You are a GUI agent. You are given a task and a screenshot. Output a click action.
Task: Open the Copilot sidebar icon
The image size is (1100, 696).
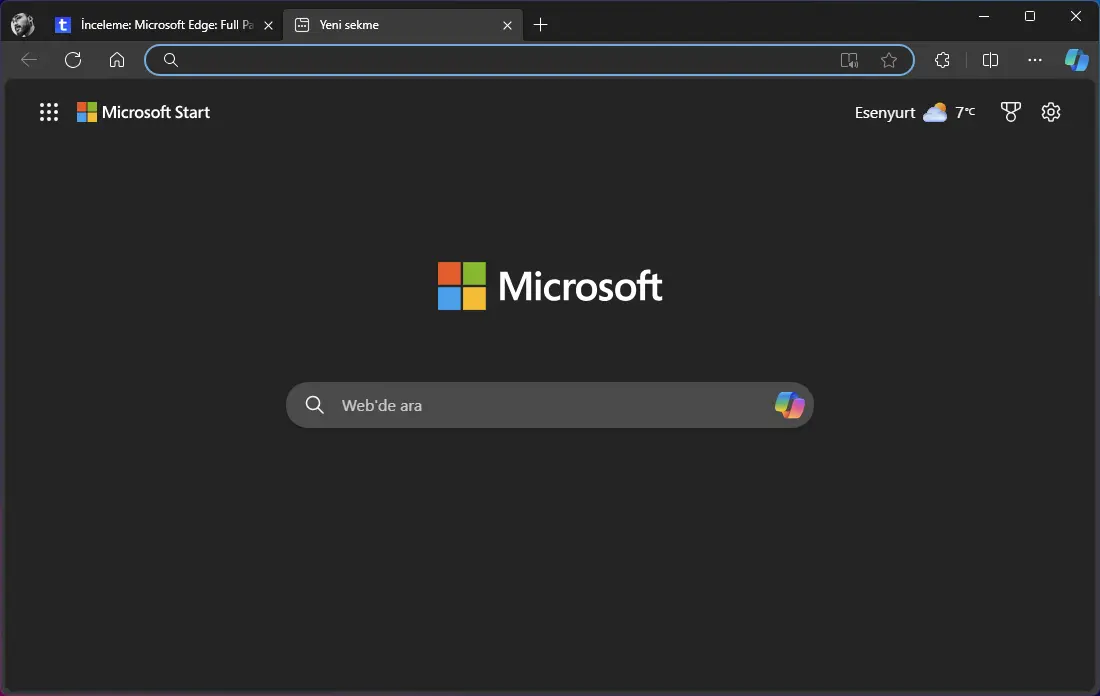[x=1076, y=60]
